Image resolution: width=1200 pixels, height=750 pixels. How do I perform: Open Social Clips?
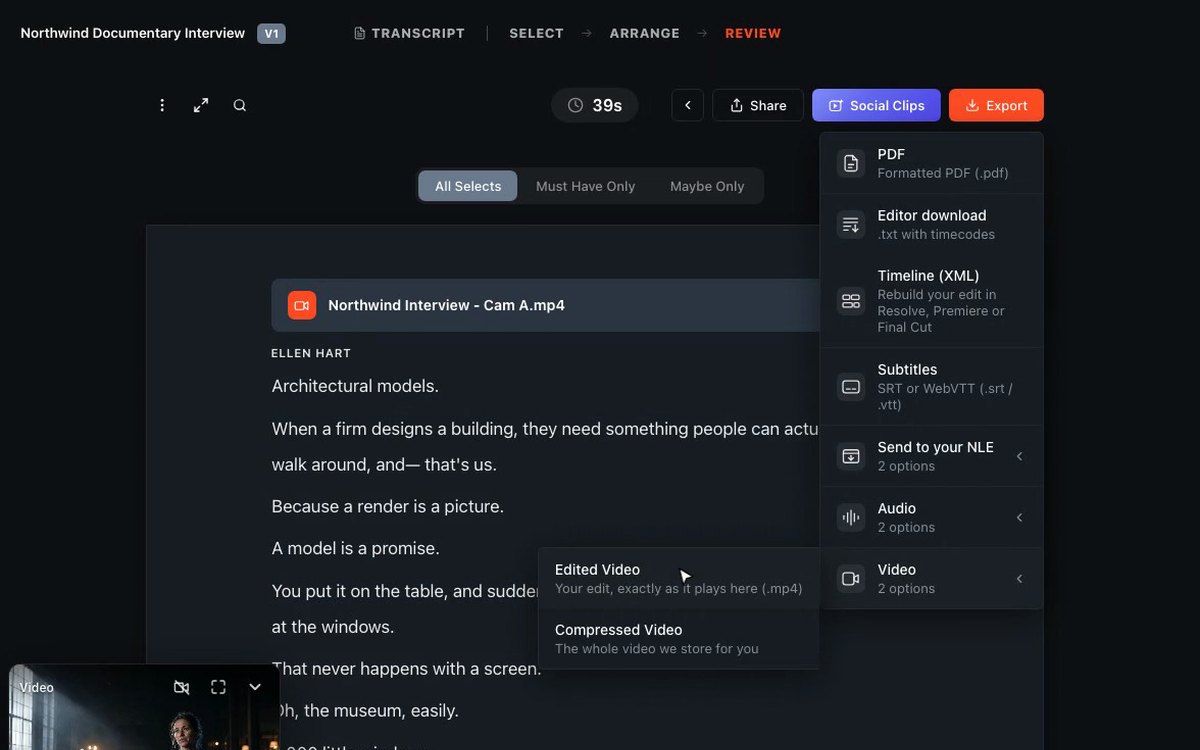pyautogui.click(x=876, y=105)
